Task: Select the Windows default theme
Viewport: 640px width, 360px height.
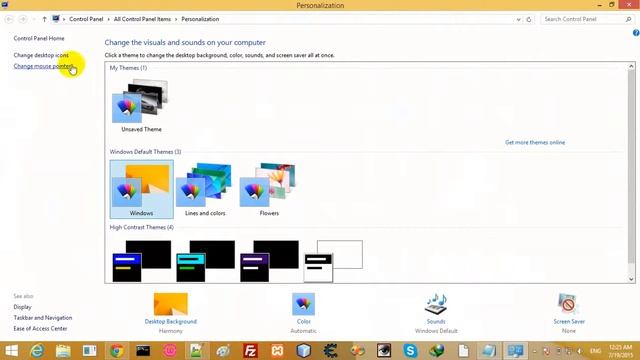Action: click(141, 189)
